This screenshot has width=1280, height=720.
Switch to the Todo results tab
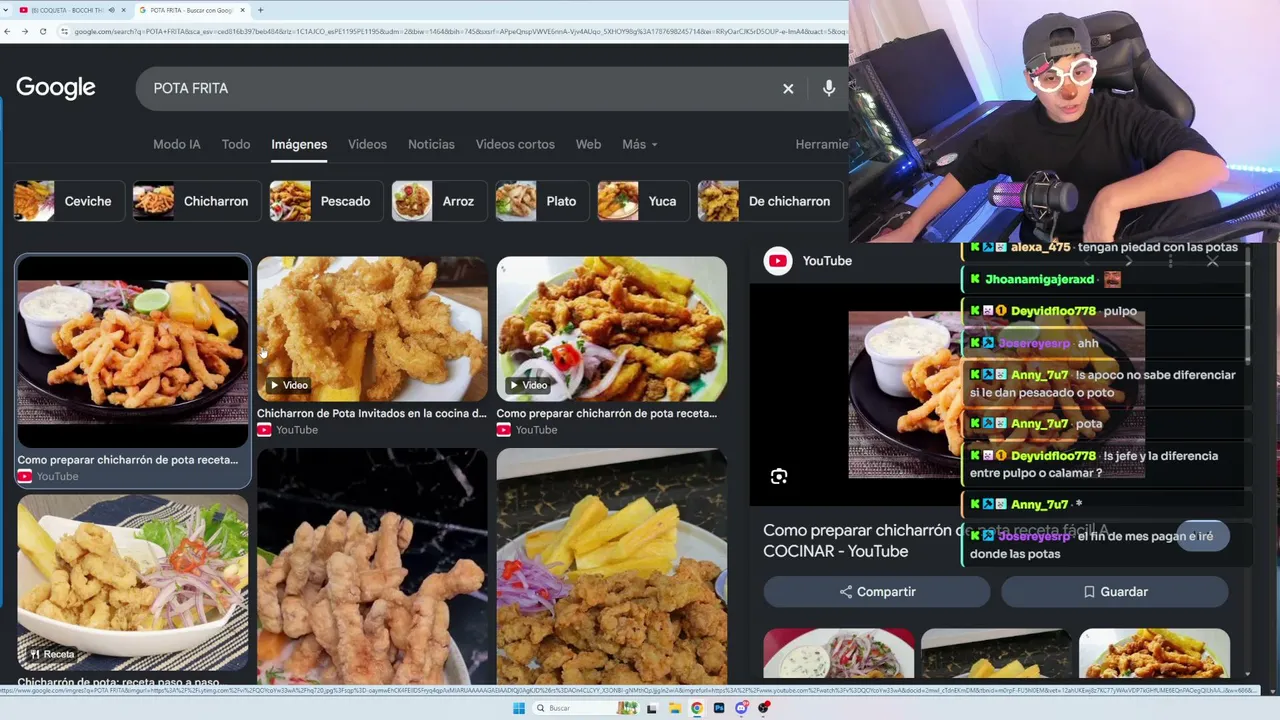(236, 144)
